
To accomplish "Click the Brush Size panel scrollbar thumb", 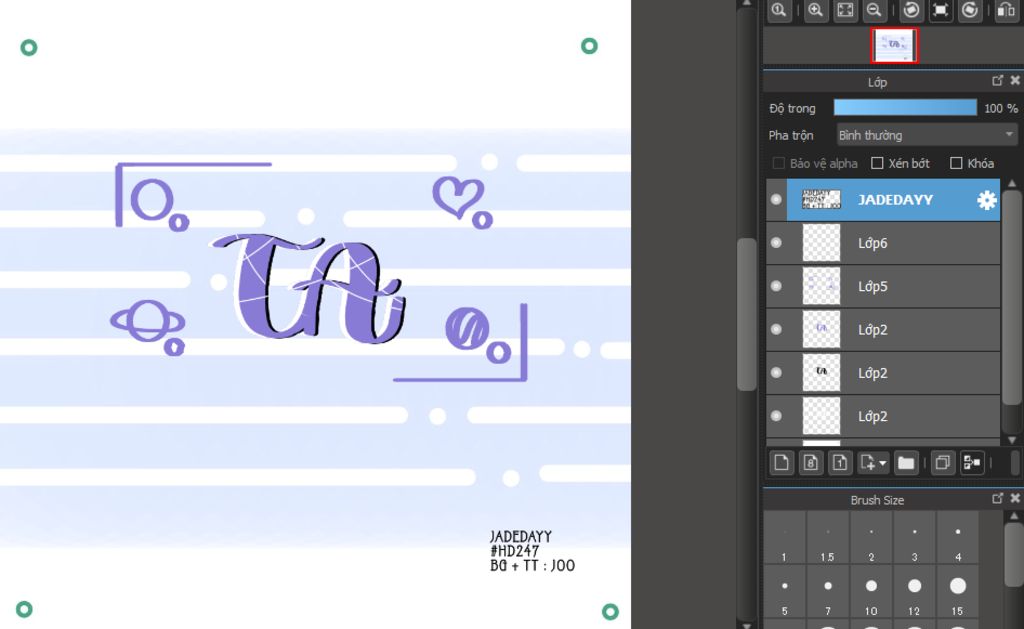I will [1014, 554].
